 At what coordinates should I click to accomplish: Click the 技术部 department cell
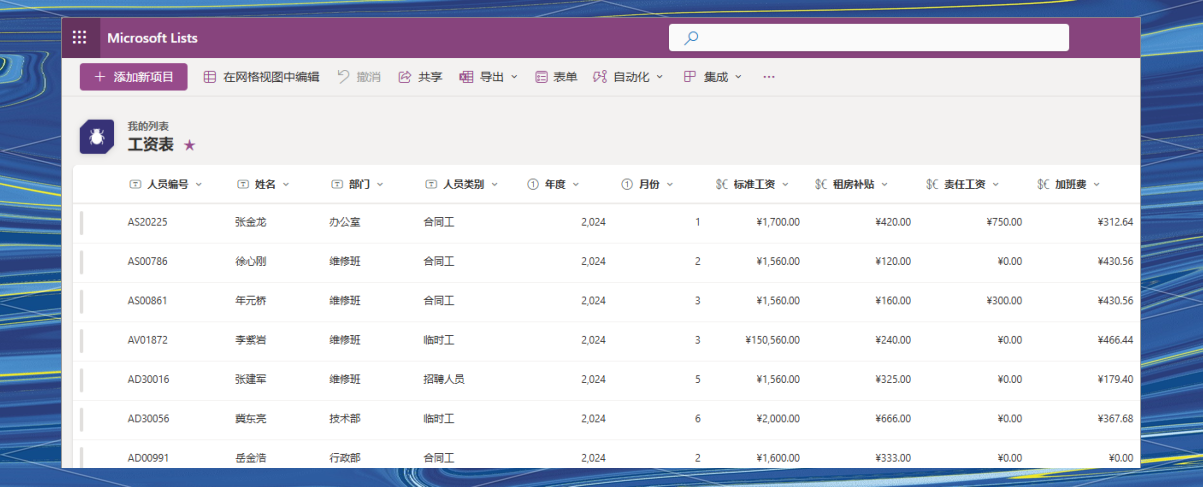(345, 419)
